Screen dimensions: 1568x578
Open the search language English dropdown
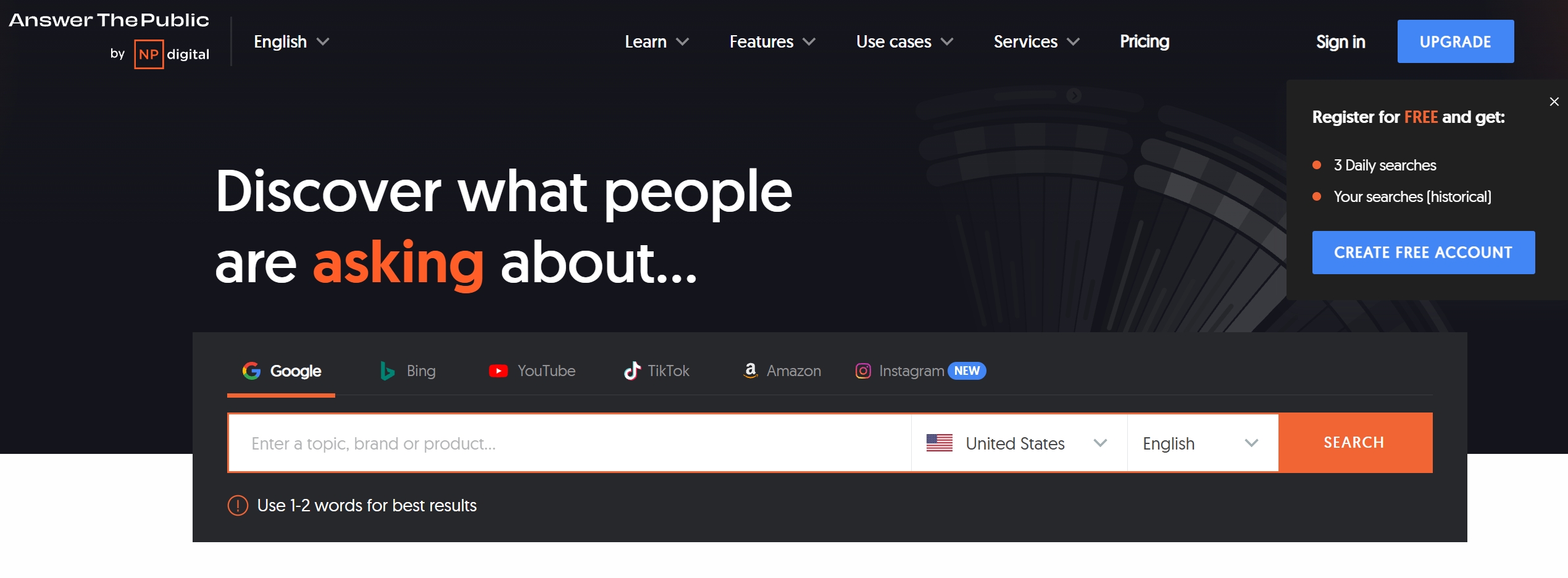(x=1201, y=443)
